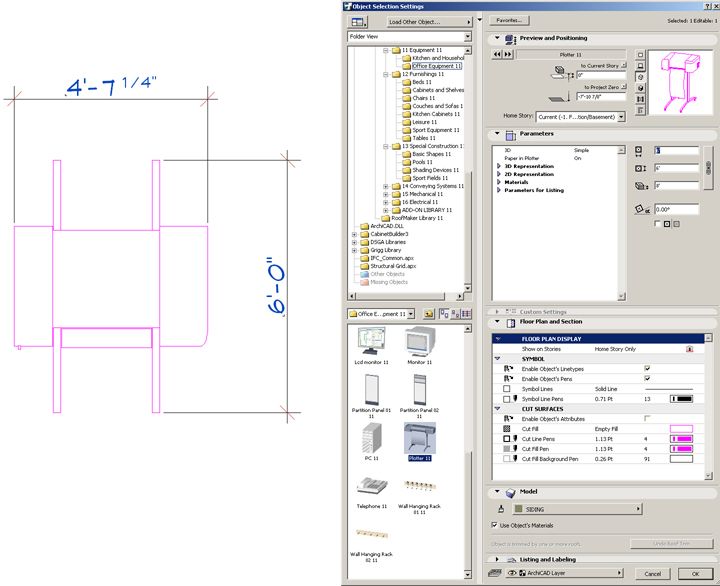The height and width of the screenshot is (586, 720).
Task: Open the SIDING material dropdown
Action: point(577,509)
